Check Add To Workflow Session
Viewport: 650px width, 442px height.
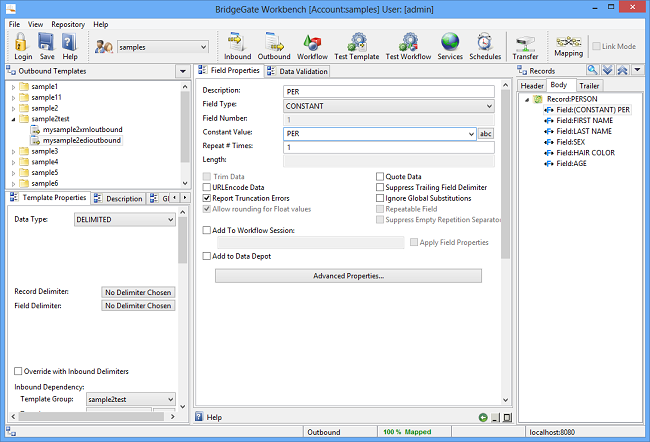coord(206,230)
